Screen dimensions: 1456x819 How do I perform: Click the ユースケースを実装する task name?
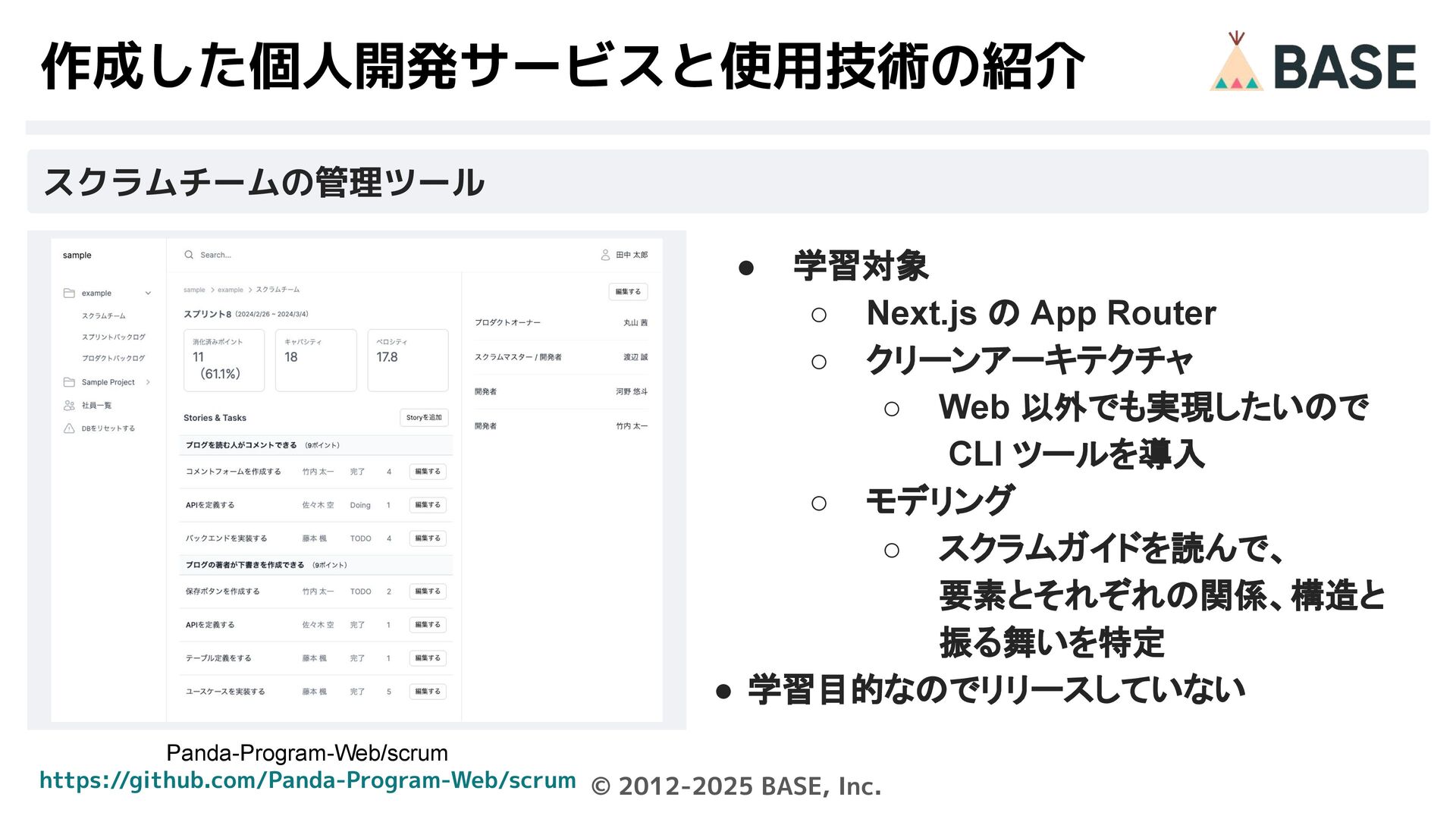225,692
